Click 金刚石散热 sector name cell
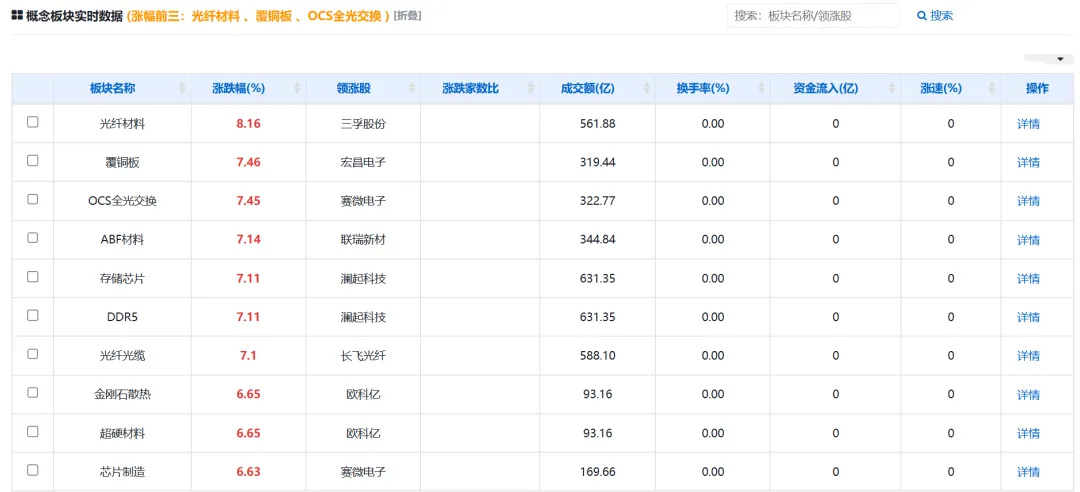The image size is (1080, 492). click(x=122, y=395)
